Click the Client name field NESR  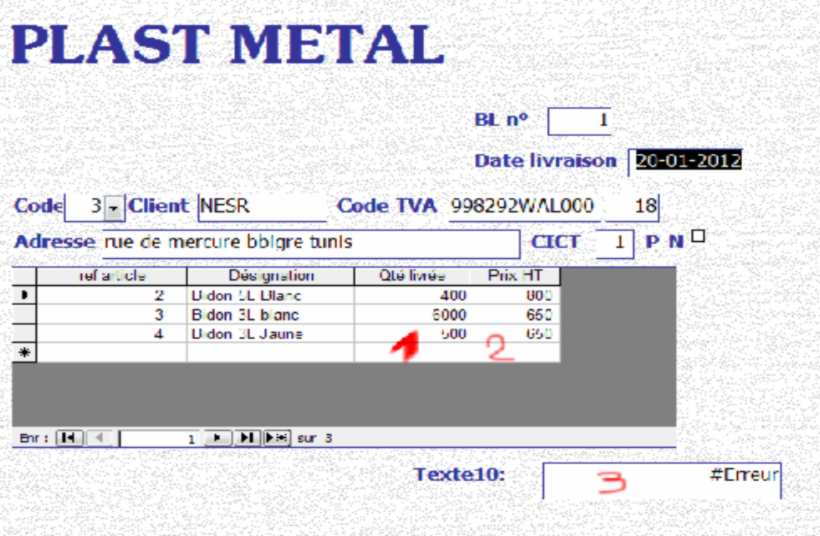click(x=262, y=207)
